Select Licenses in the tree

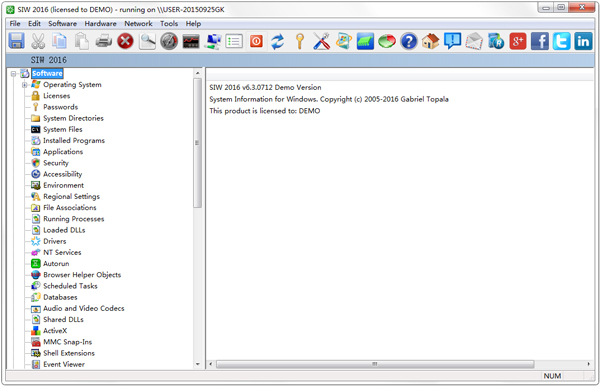pyautogui.click(x=56, y=96)
